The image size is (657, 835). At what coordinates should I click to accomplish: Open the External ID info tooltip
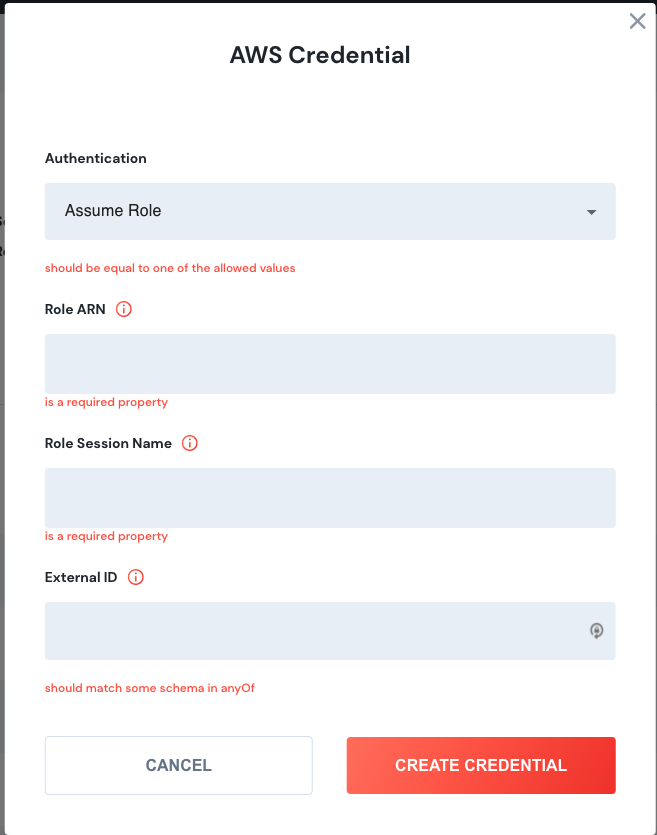click(x=136, y=577)
